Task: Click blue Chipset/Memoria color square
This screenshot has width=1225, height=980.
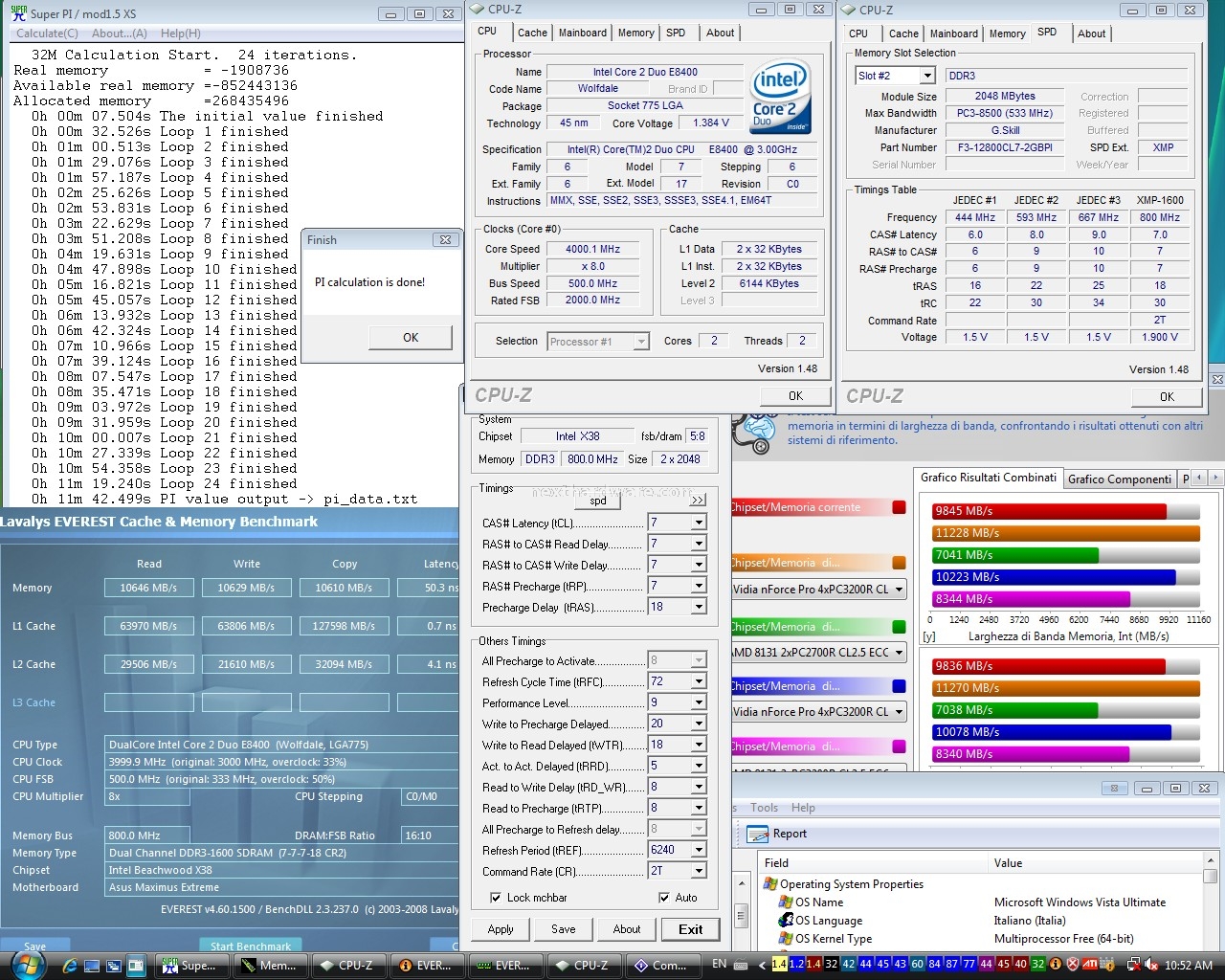Action: pyautogui.click(x=899, y=686)
